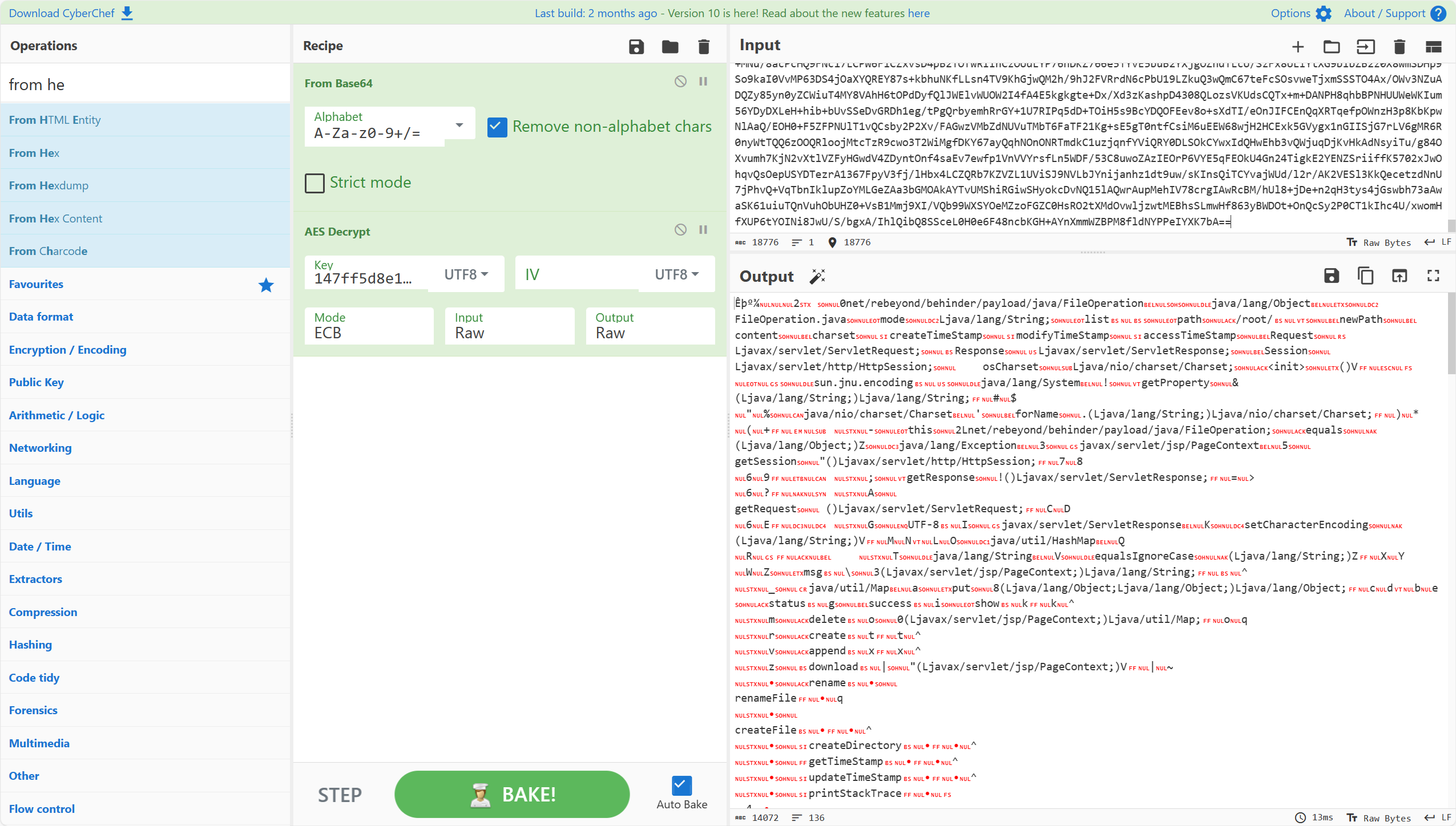The image size is (1456, 826).
Task: Expand the Favourites category
Action: tap(145, 284)
